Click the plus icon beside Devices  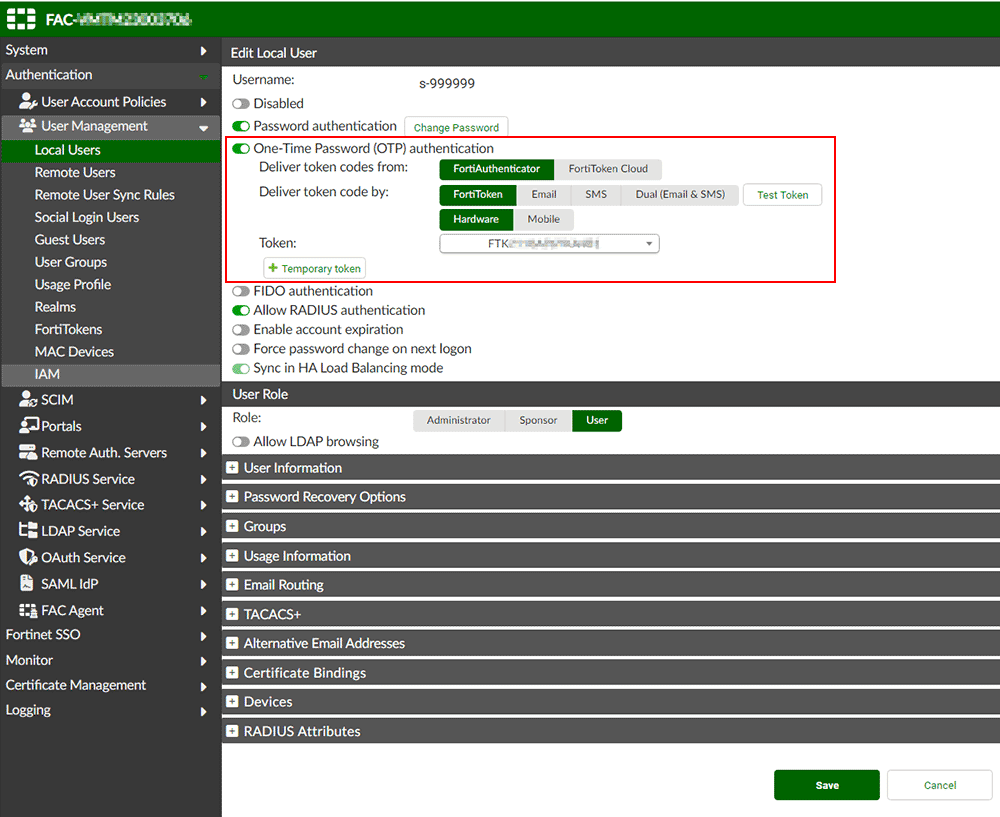(232, 702)
